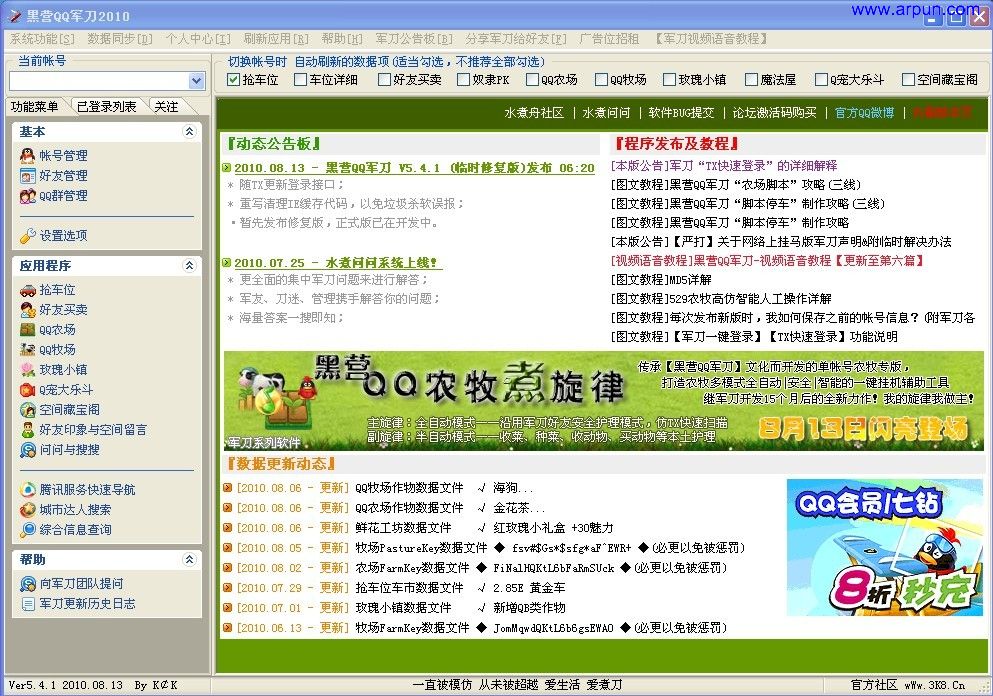Check the QQ农场 refresh checkbox
This screenshot has height=696, width=993.
(x=532, y=79)
